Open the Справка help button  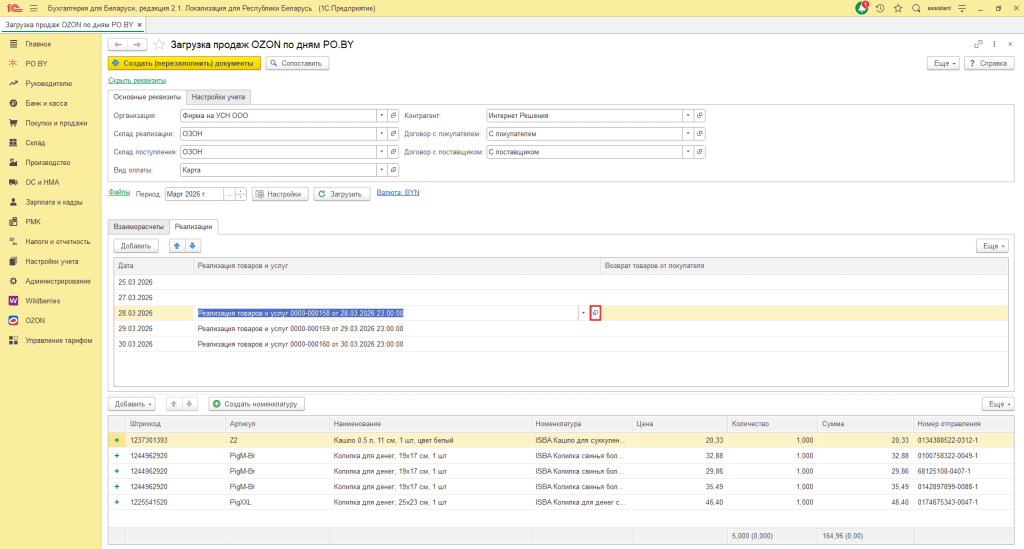pyautogui.click(x=989, y=63)
